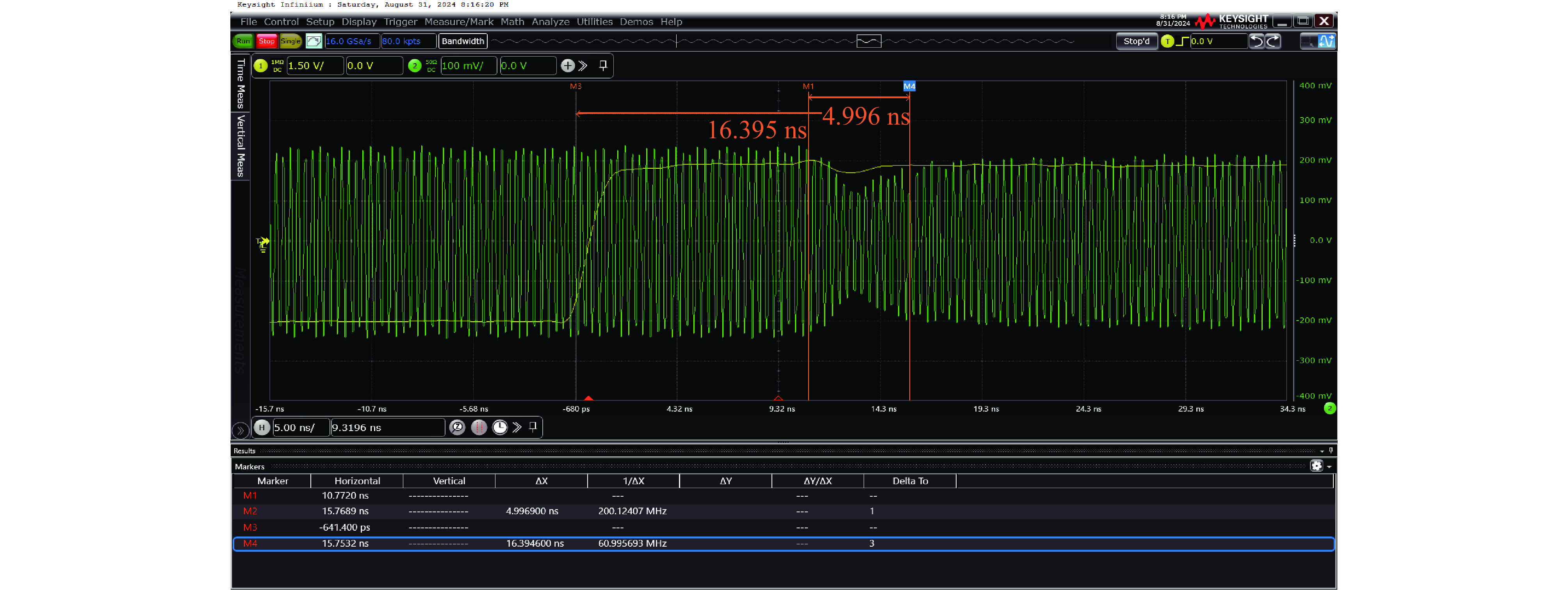Toggle channel 1 yellow button
This screenshot has width=1568, height=590.
pos(260,66)
